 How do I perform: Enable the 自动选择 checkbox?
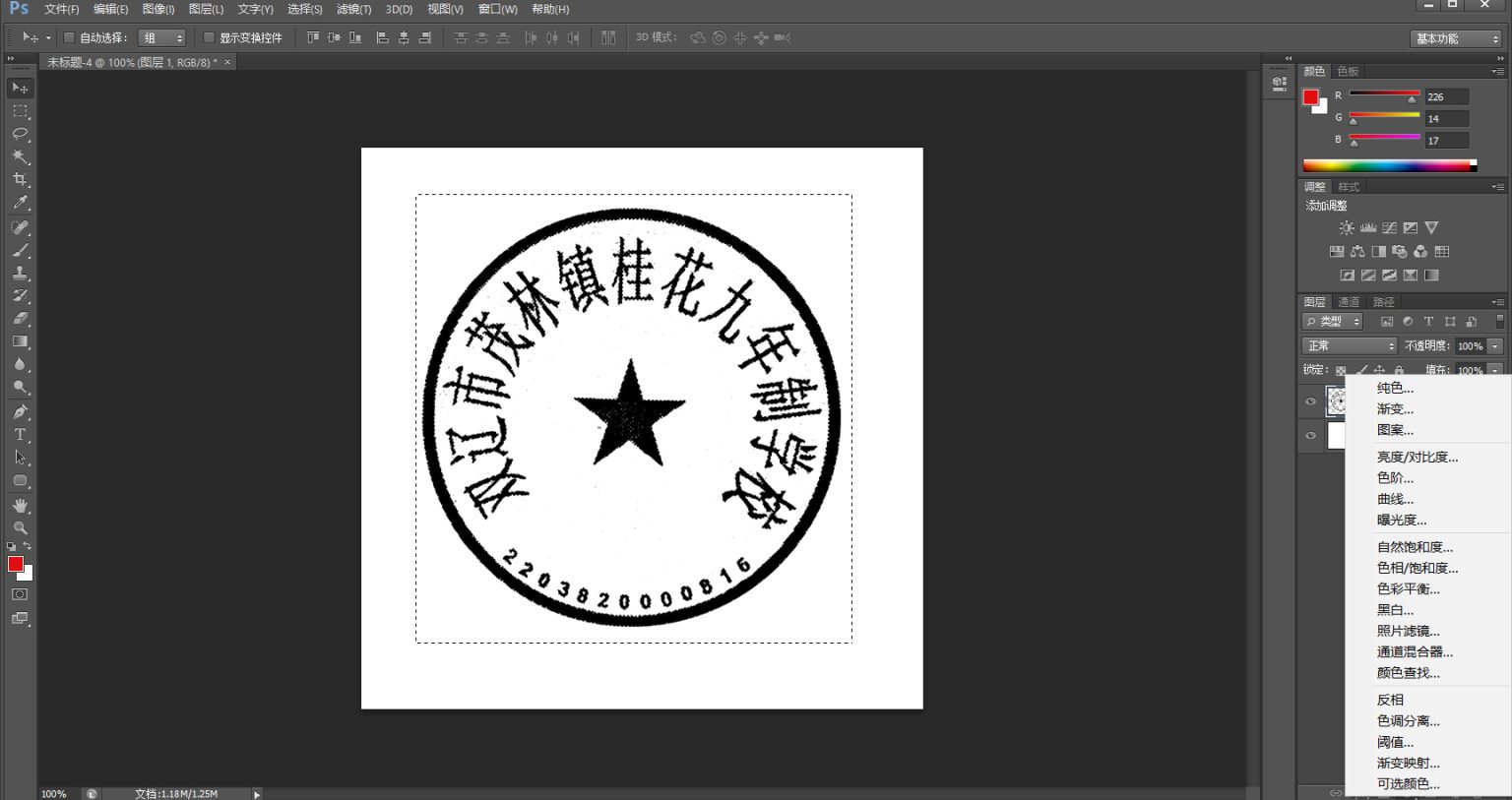pyautogui.click(x=69, y=37)
